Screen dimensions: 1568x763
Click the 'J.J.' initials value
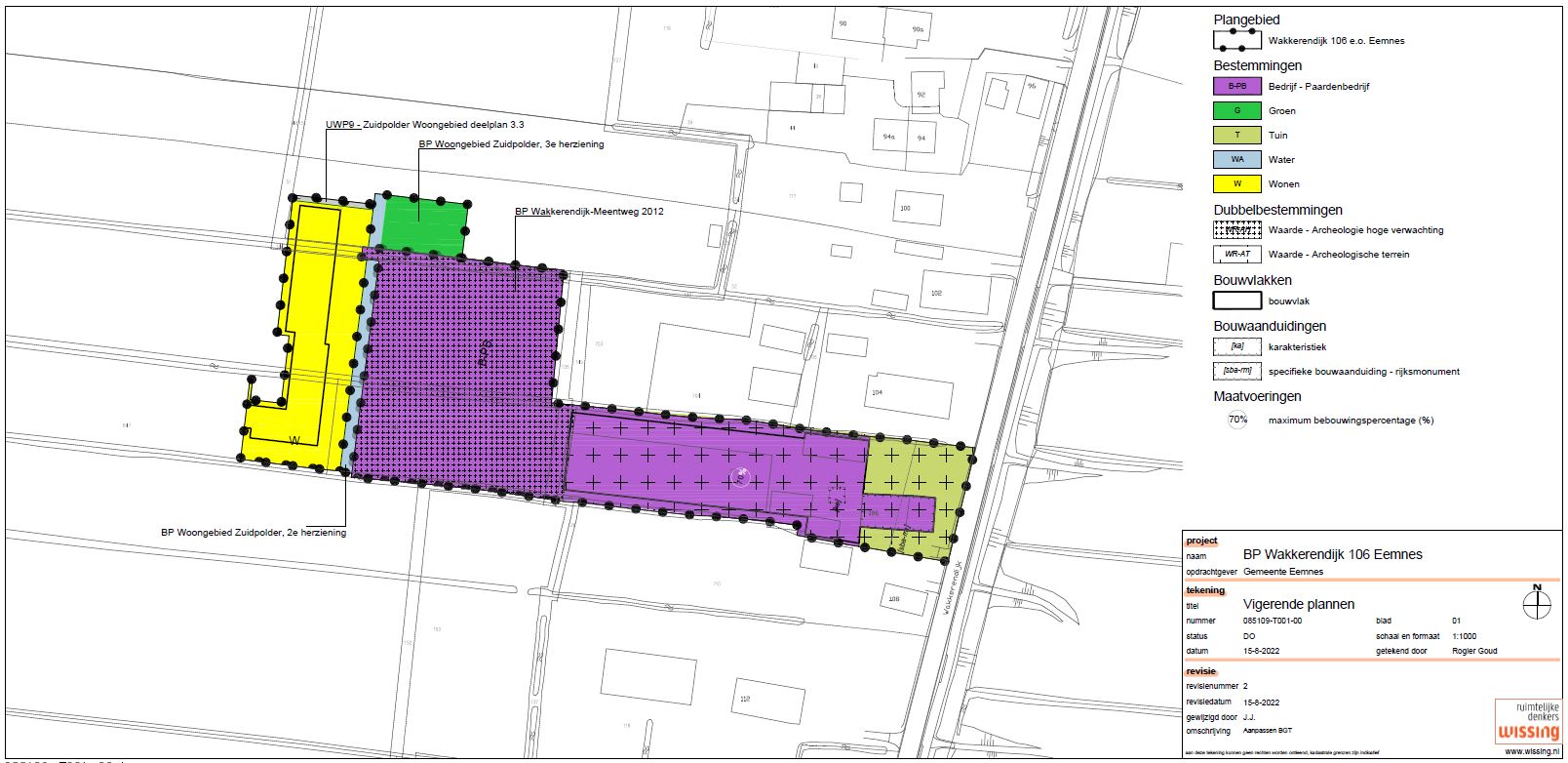tap(1249, 717)
